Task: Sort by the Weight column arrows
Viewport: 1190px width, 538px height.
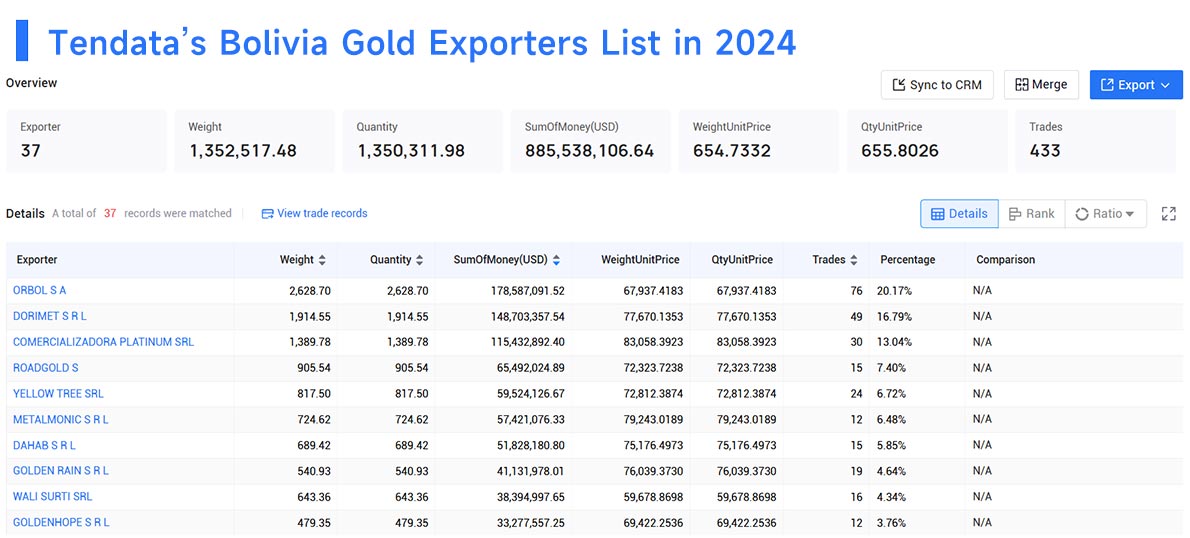Action: point(322,260)
